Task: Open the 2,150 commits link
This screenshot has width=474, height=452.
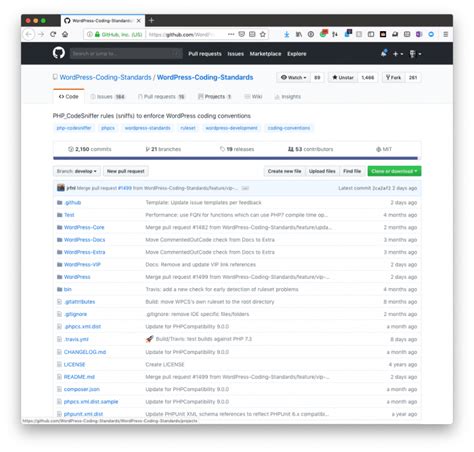Action: coord(90,149)
